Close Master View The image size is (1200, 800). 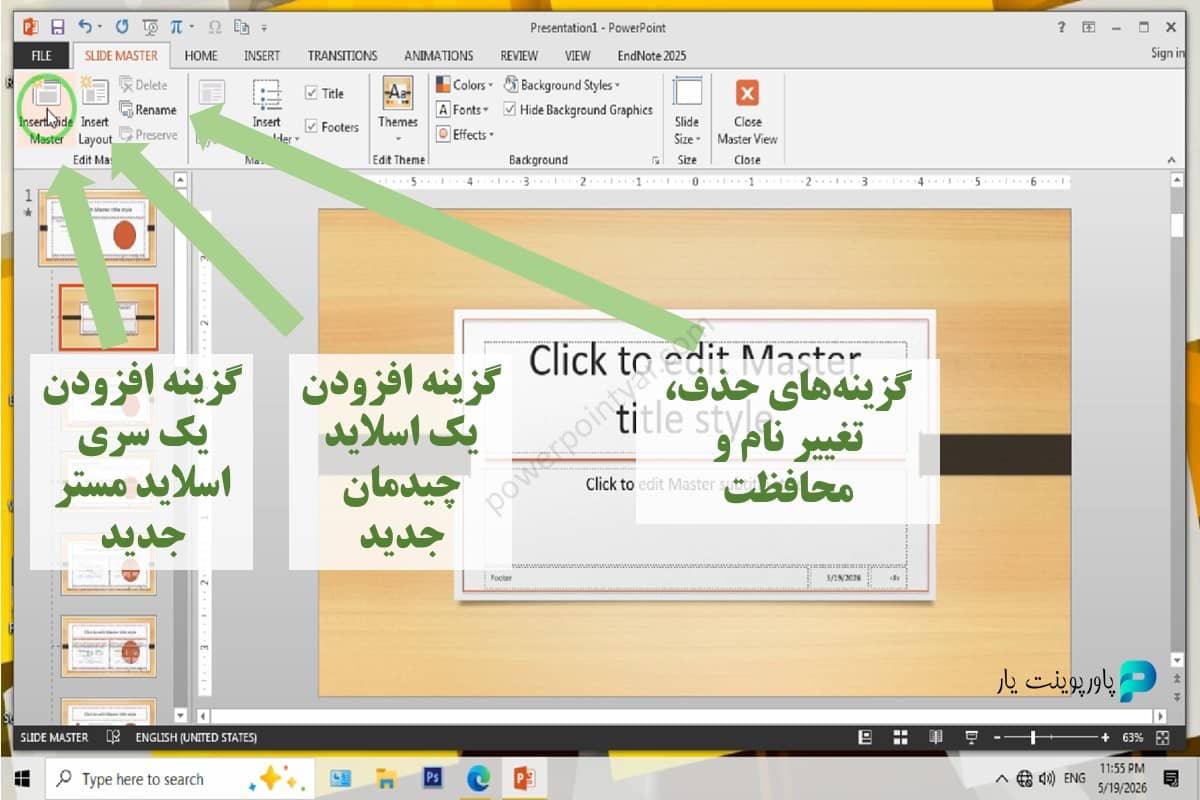[x=747, y=111]
